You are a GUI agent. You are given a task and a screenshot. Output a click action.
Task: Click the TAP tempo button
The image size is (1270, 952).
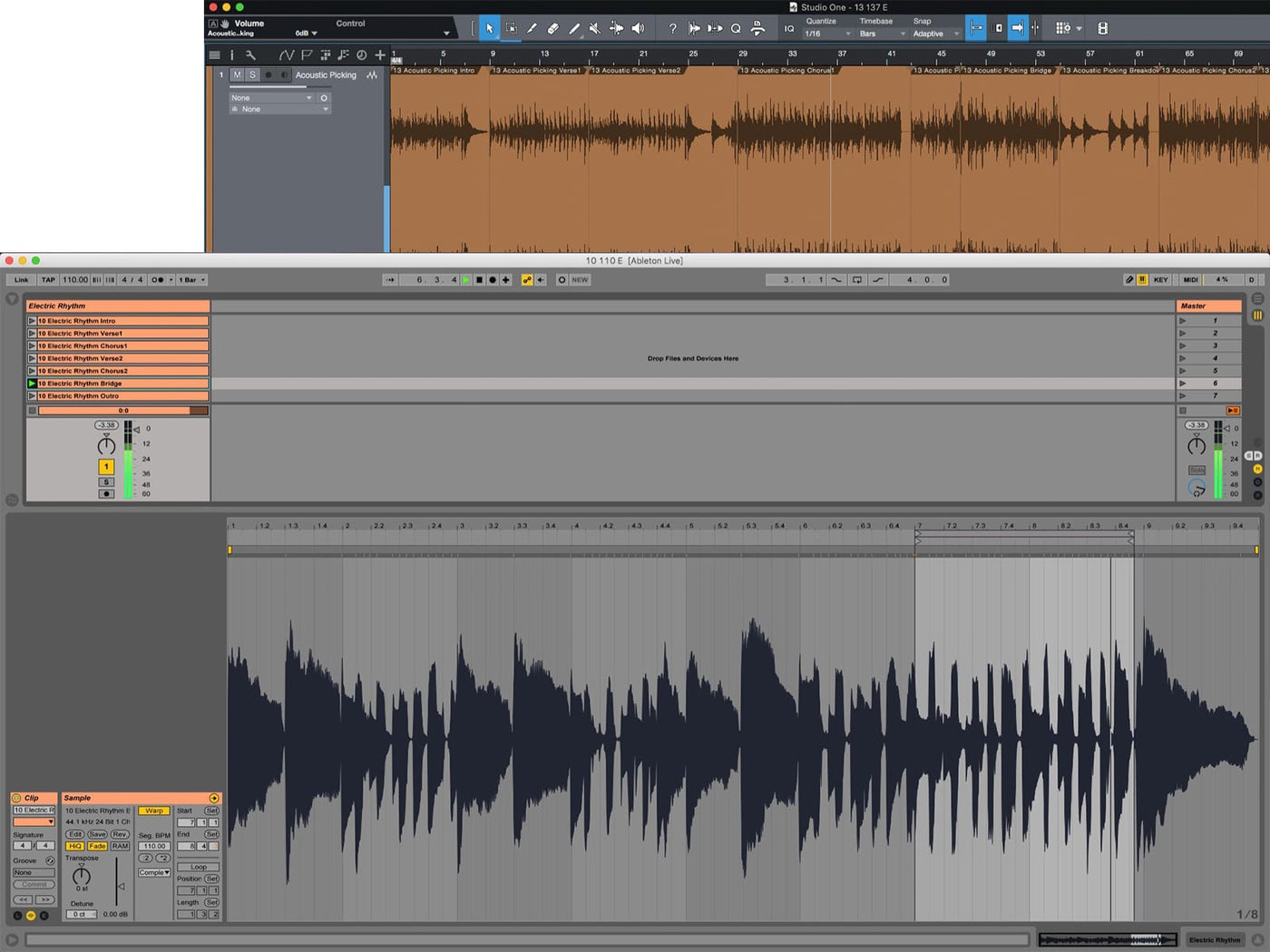click(48, 280)
